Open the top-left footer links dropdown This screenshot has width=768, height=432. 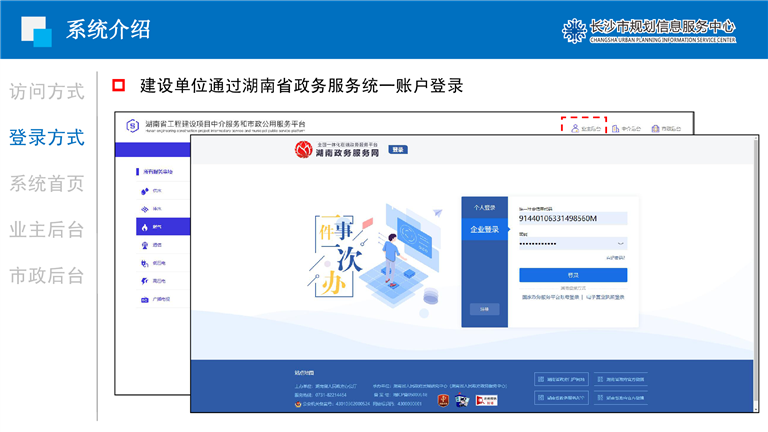pyautogui.click(x=566, y=379)
